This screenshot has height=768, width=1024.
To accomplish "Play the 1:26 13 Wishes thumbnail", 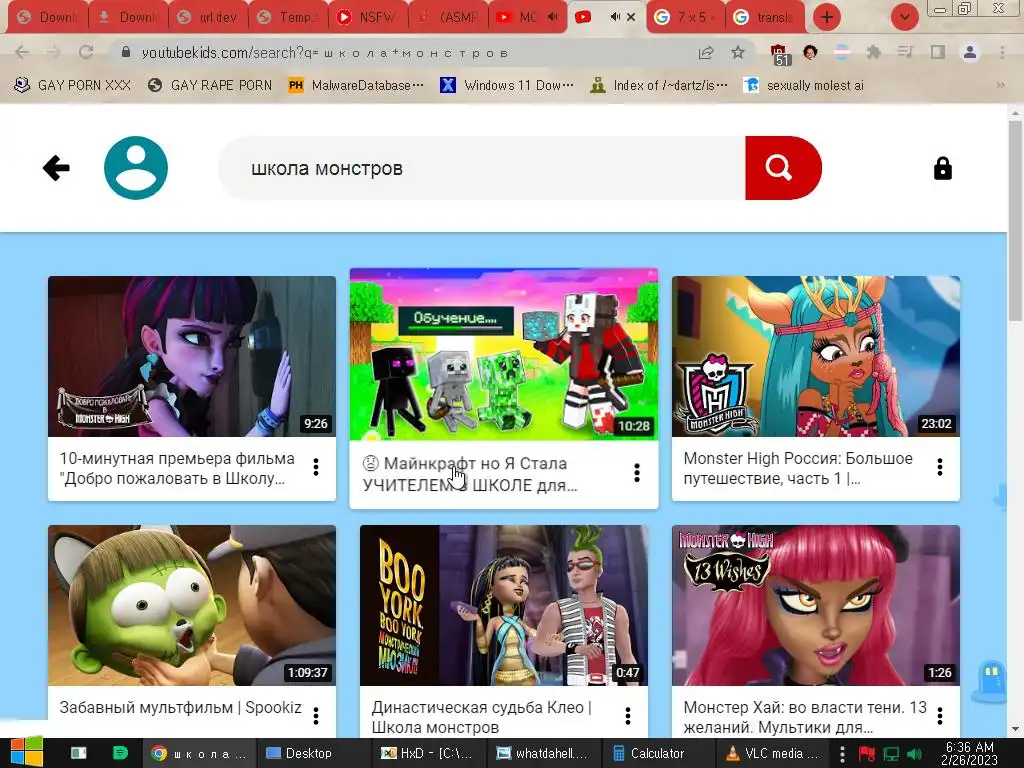I will tap(816, 605).
